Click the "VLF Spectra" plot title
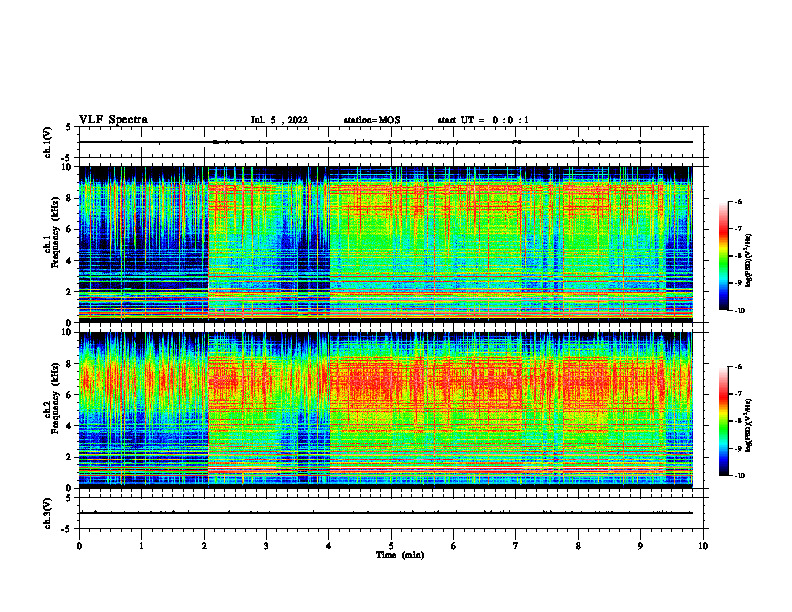 (x=113, y=120)
